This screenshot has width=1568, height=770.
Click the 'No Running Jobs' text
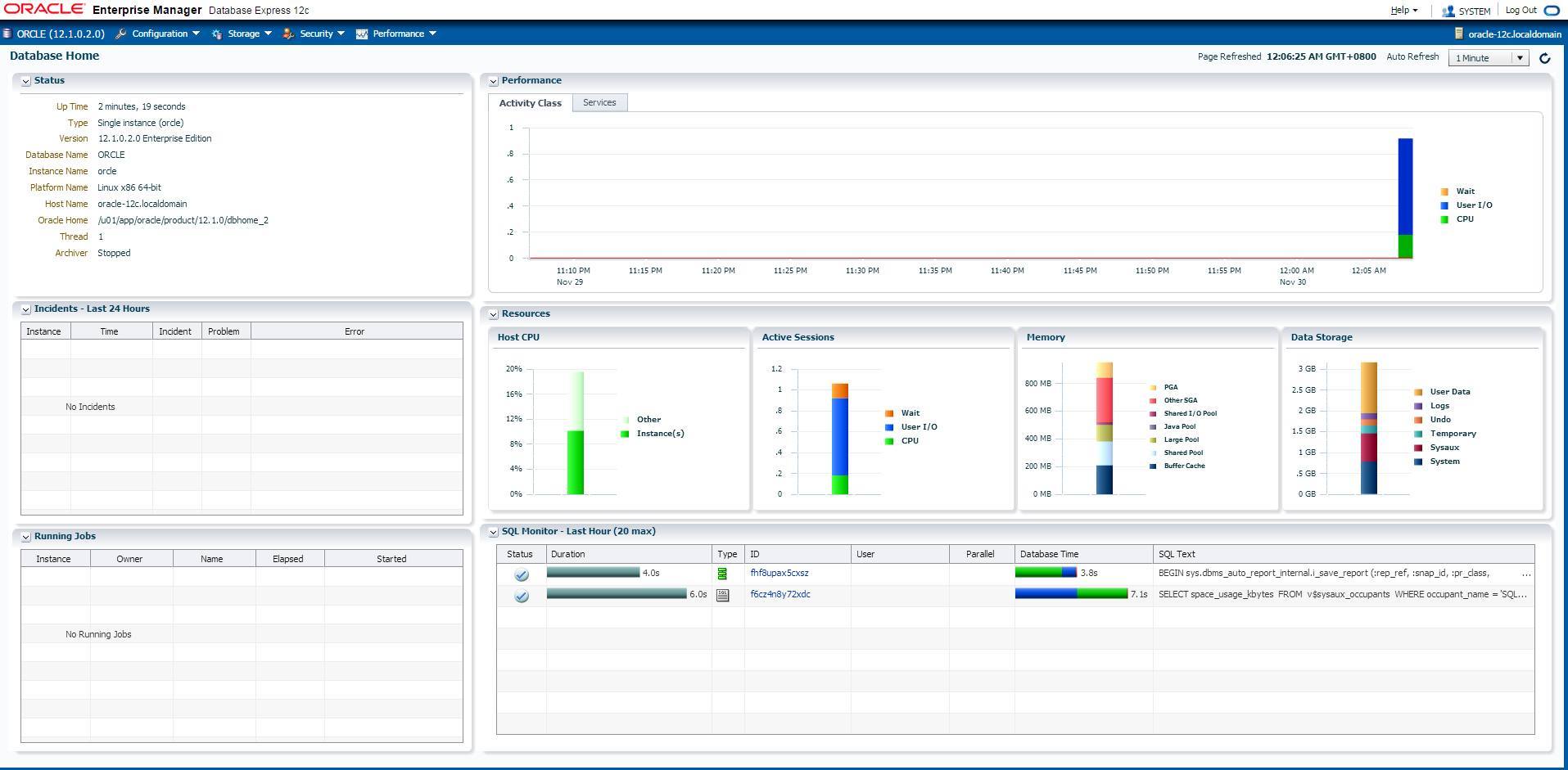coord(98,634)
